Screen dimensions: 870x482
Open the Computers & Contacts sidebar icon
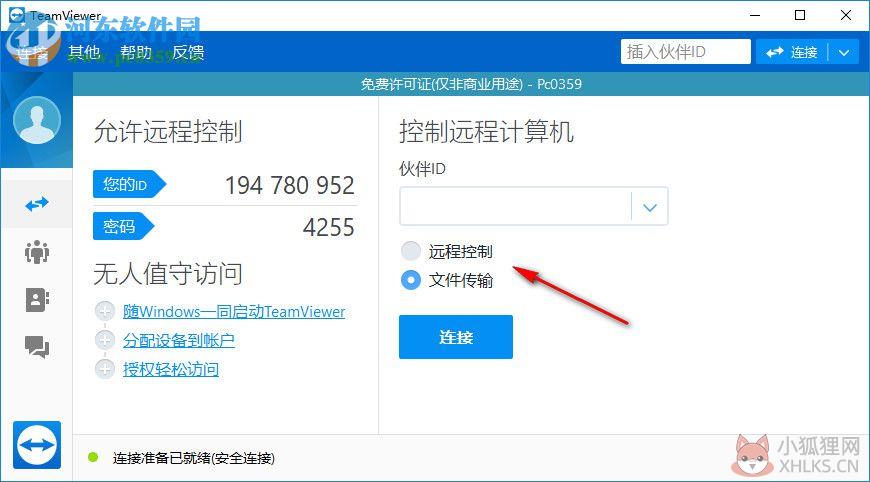click(x=37, y=300)
